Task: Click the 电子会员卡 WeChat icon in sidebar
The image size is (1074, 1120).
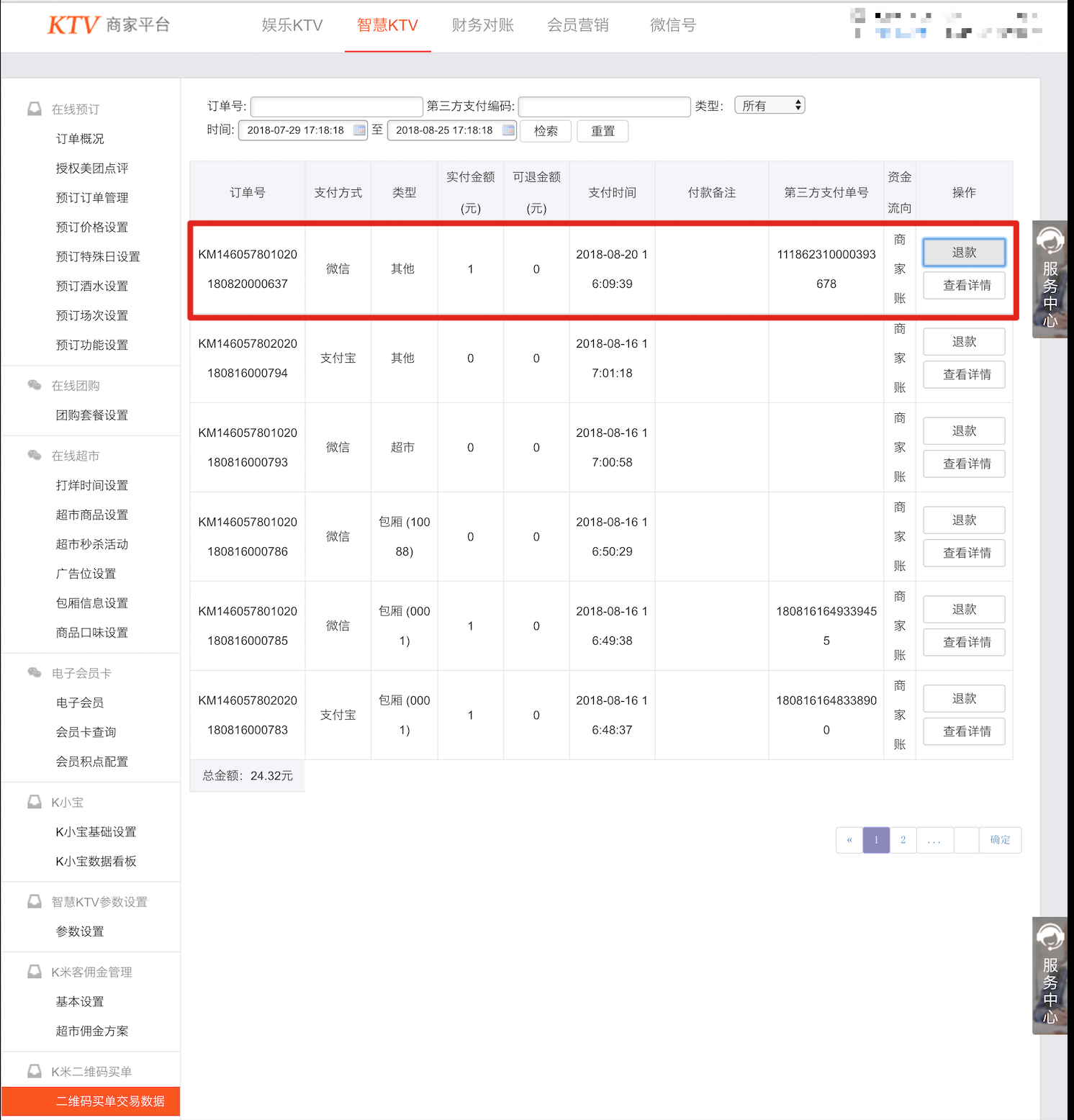Action: click(x=35, y=672)
